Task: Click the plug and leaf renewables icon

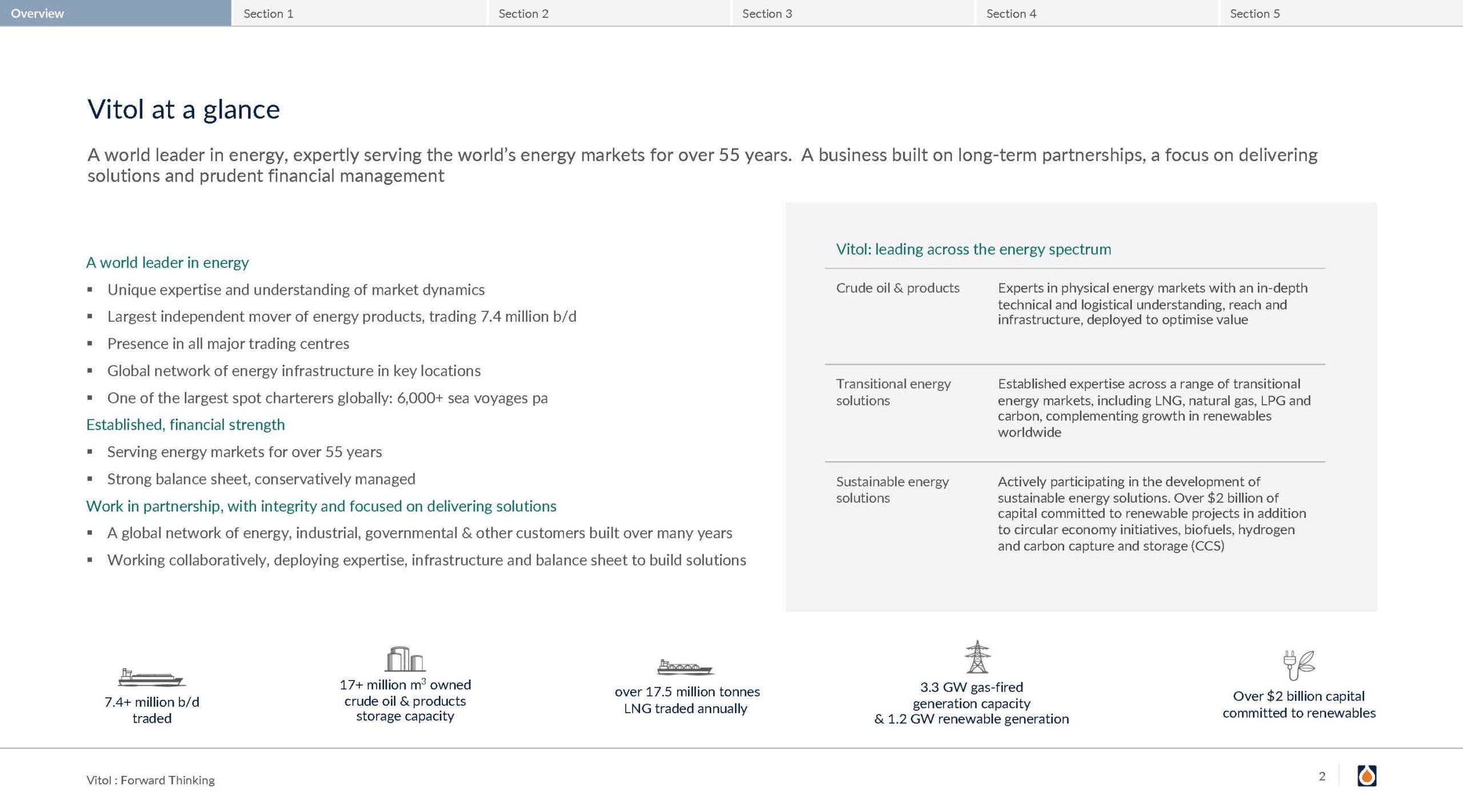Action: 1298,665
